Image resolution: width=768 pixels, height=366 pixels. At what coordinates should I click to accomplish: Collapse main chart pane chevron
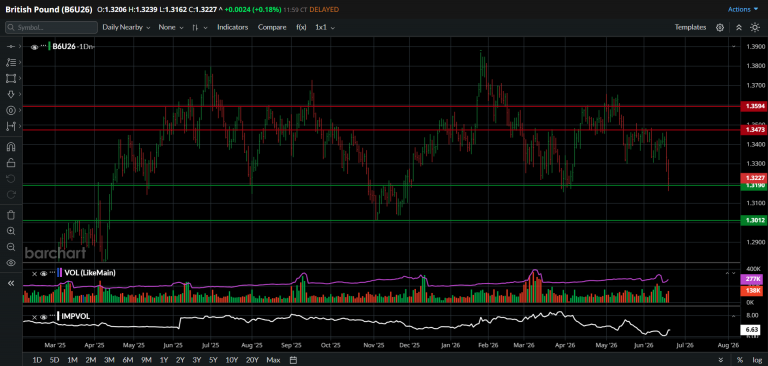pos(734,46)
